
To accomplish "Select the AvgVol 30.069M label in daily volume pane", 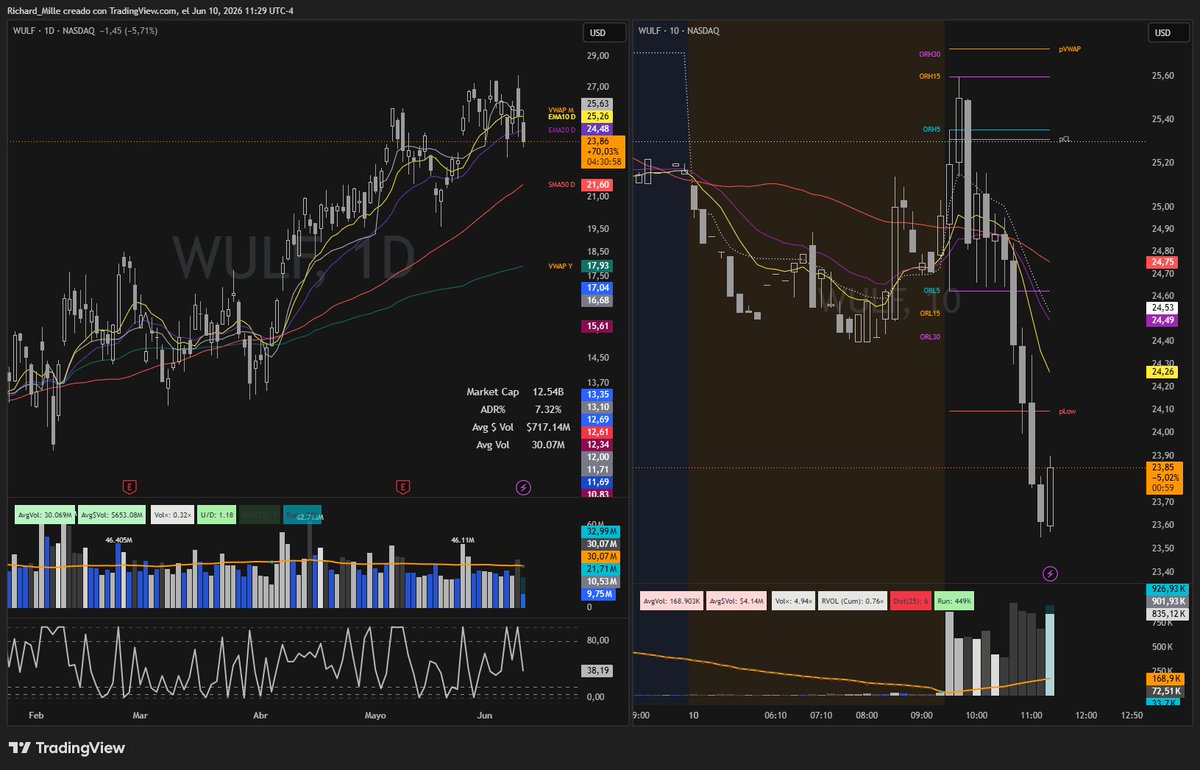I will coord(44,516).
